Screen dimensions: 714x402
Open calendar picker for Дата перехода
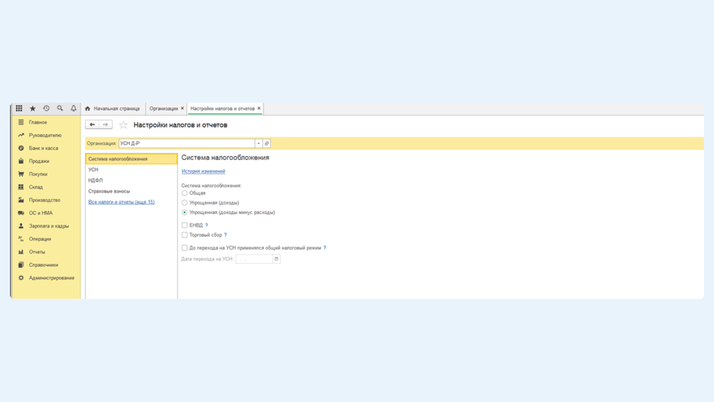276,259
